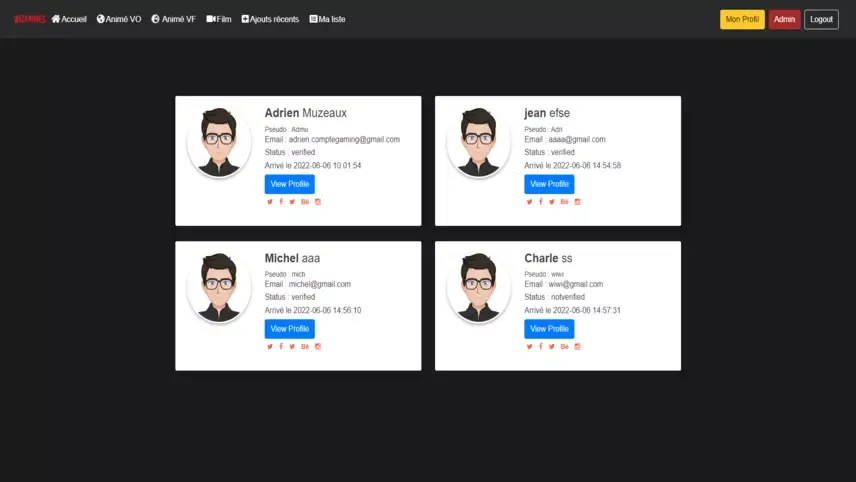Click the red Admin button
The height and width of the screenshot is (482, 856).
[784, 19]
